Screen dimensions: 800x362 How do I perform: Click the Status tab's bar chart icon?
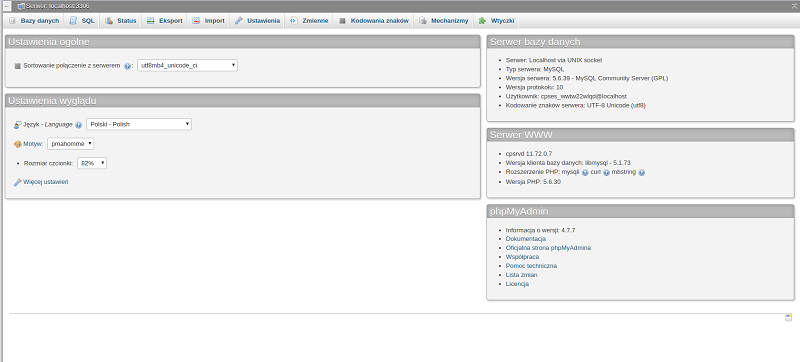(109, 21)
